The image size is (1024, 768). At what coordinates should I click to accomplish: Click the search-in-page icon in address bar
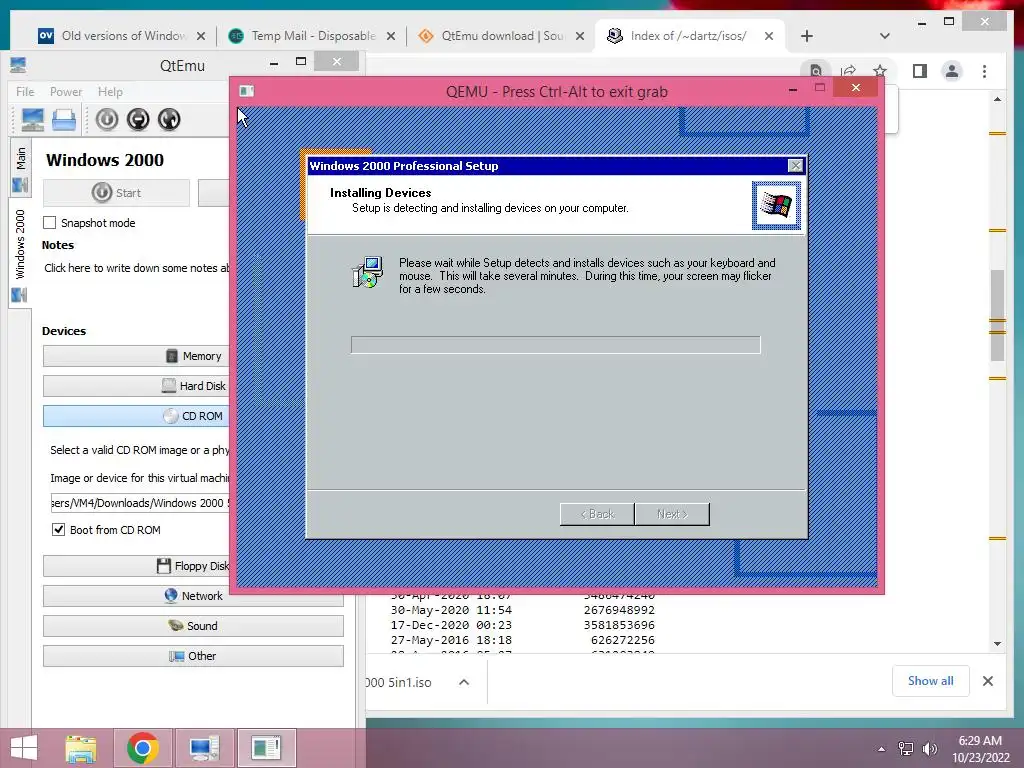click(x=816, y=71)
